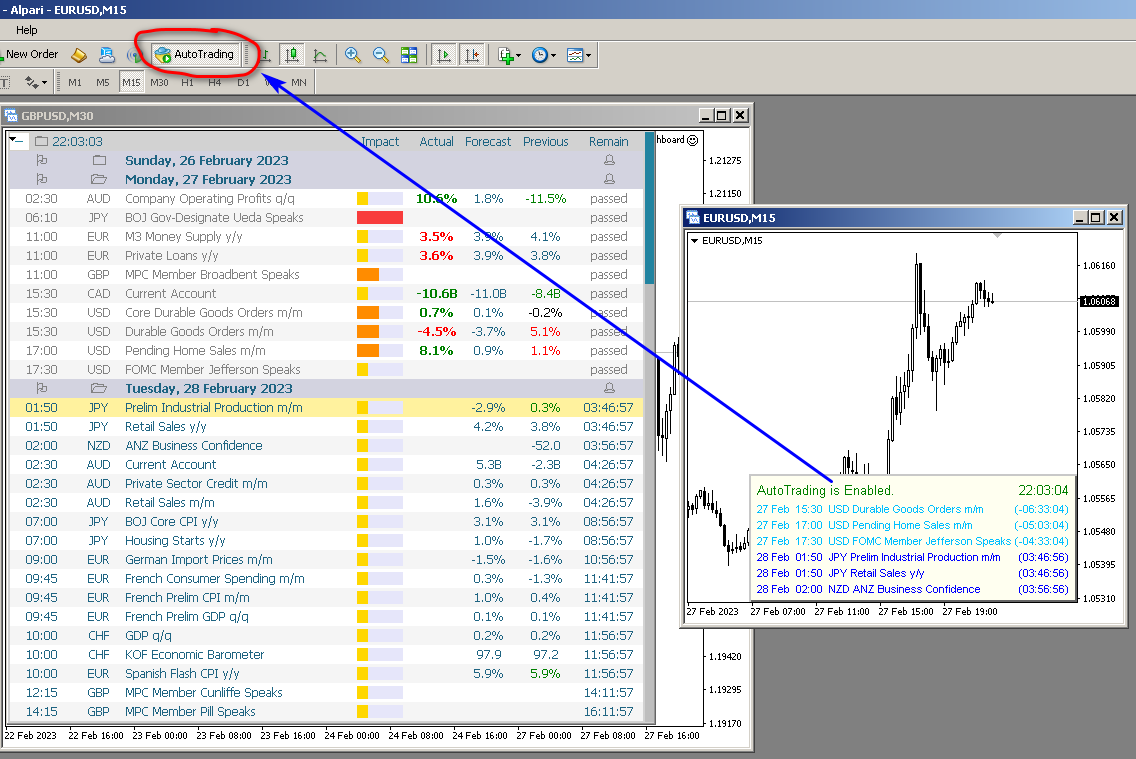Maximize the EURUSD,M15 chart window
Screen dimensions: 1136x759
point(1095,217)
